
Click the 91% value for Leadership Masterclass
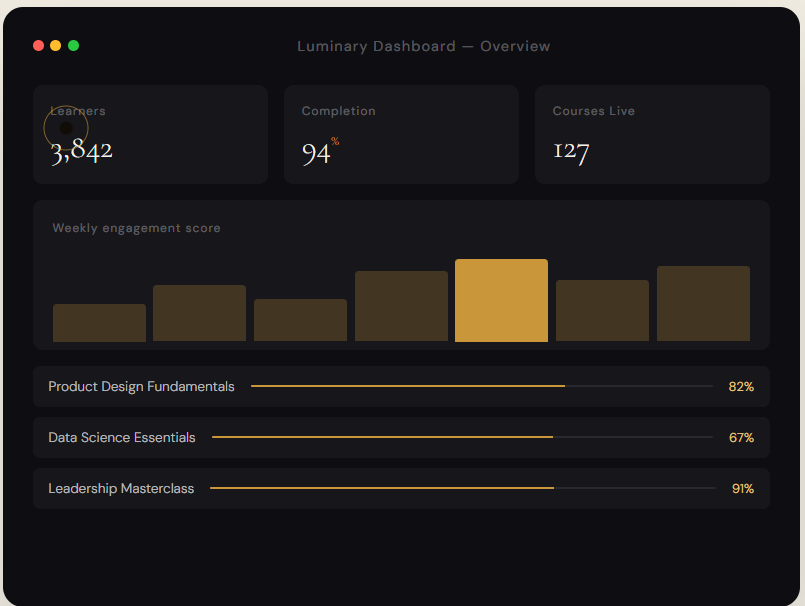click(742, 489)
